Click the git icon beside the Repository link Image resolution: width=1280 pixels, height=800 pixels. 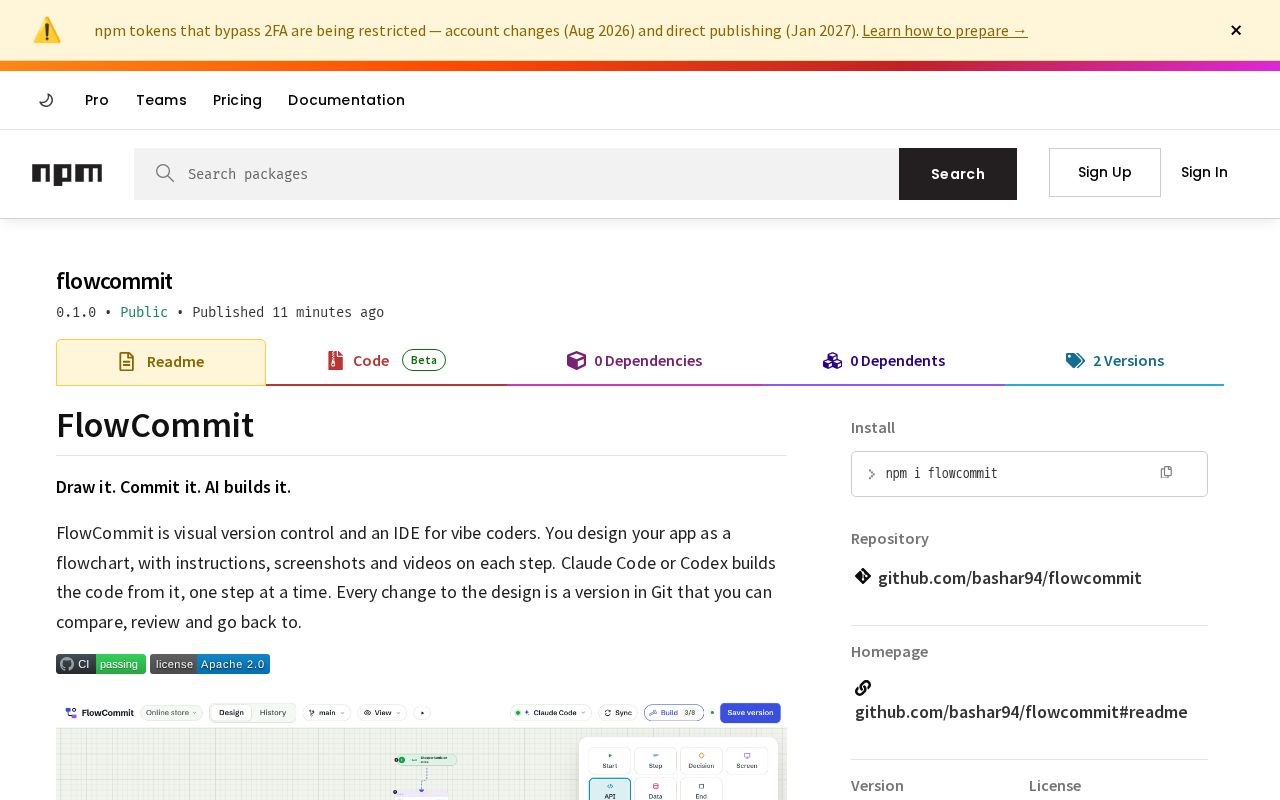tap(863, 576)
